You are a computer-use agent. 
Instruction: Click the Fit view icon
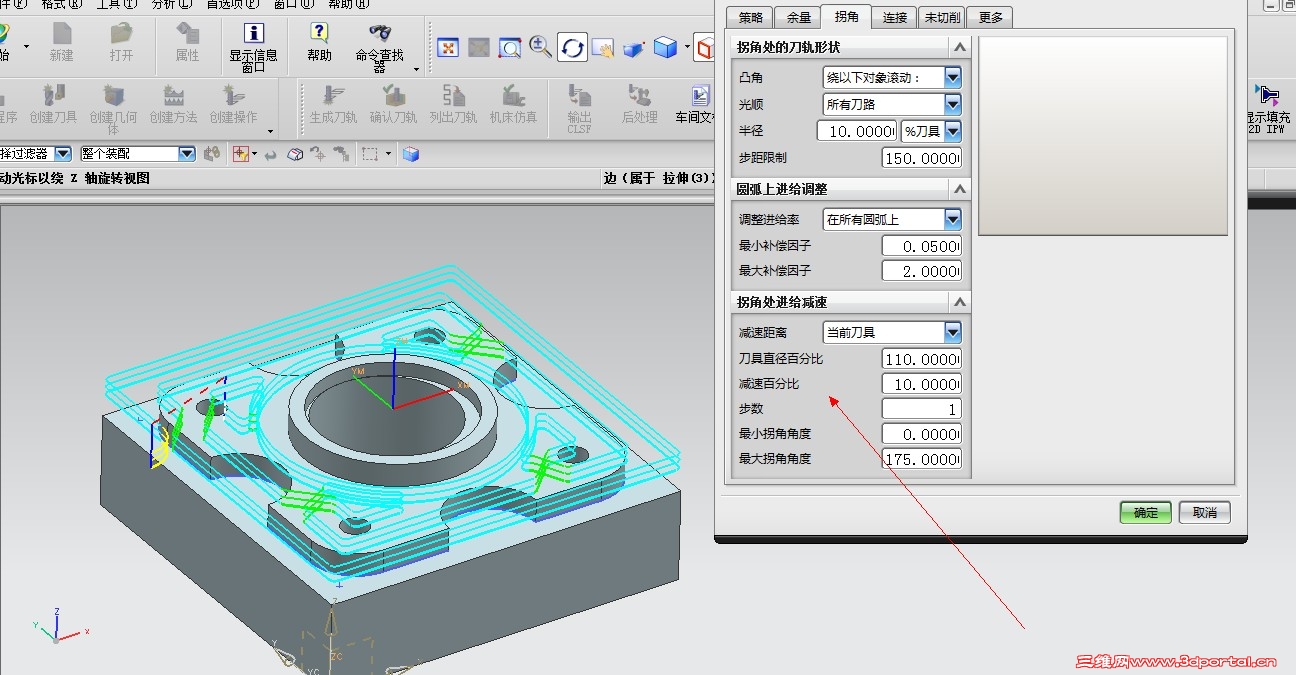pyautogui.click(x=448, y=47)
